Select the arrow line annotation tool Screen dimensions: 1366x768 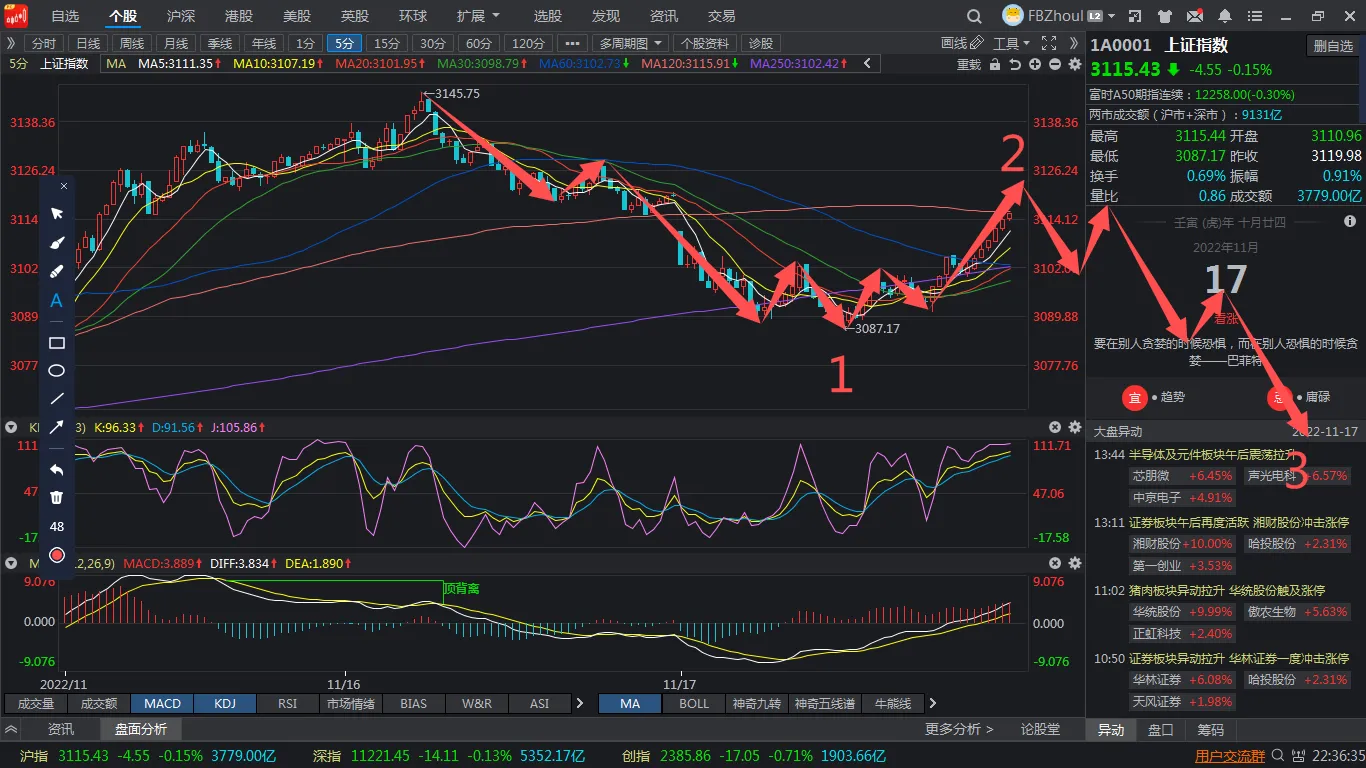coord(57,427)
